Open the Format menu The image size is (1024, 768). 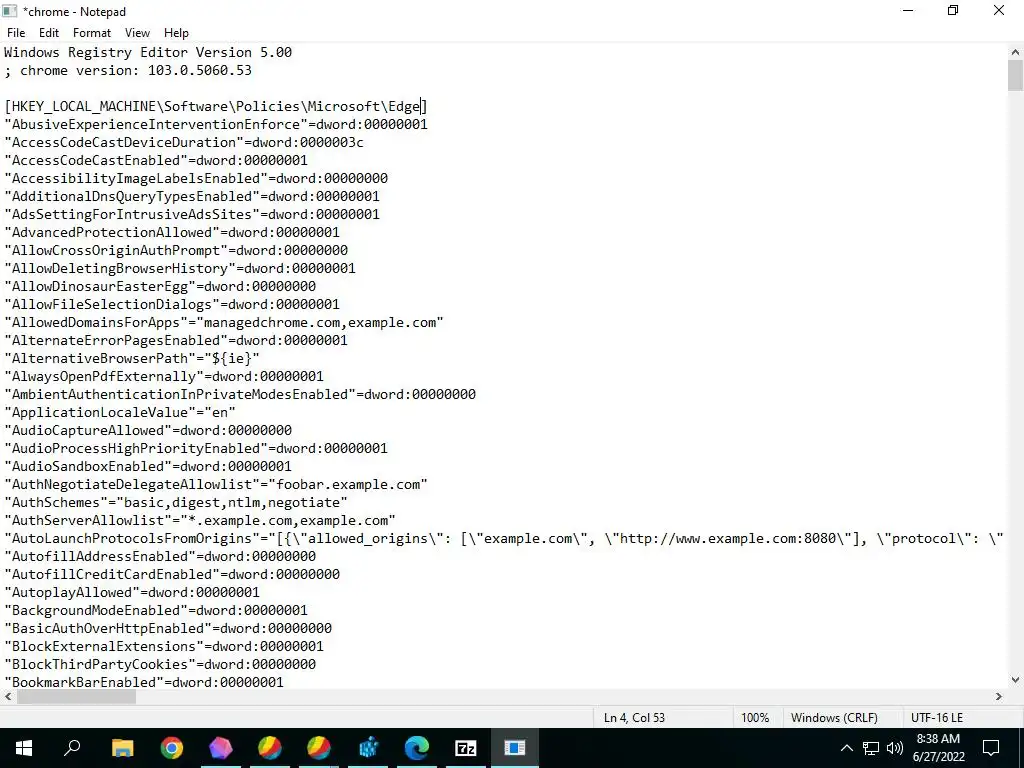[x=91, y=33]
